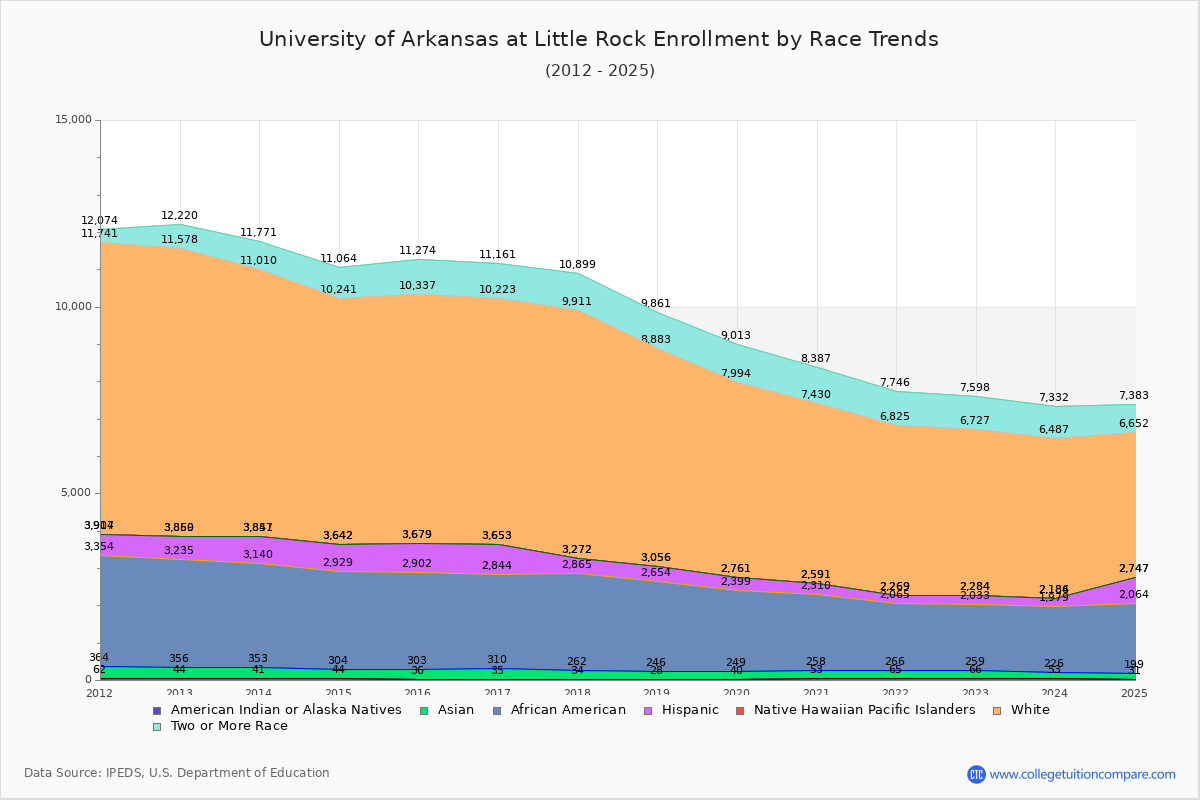Click the 6,727 White value label
This screenshot has width=1200, height=800.
(975, 421)
